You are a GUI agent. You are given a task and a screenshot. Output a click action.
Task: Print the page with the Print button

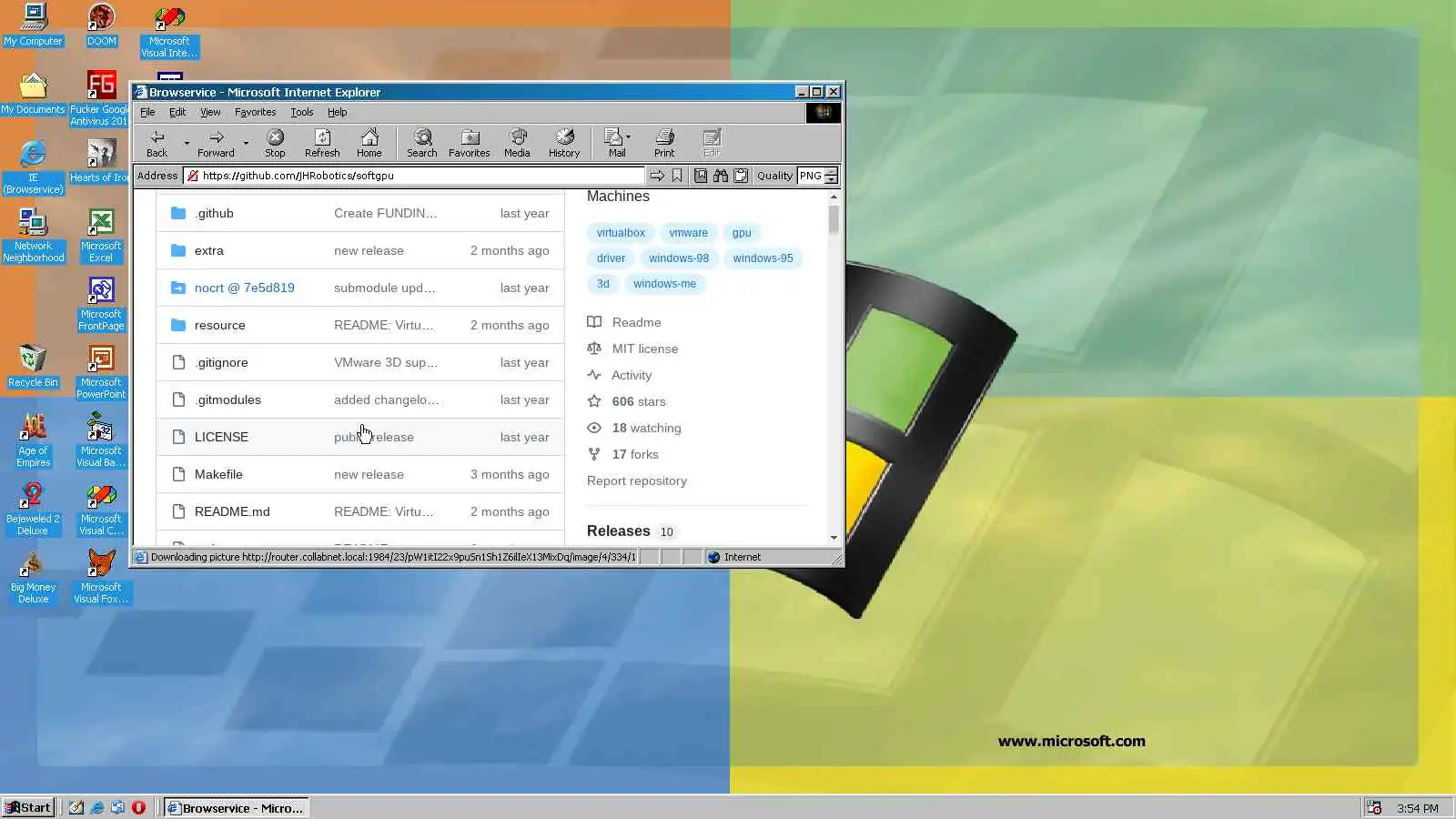coord(664,143)
